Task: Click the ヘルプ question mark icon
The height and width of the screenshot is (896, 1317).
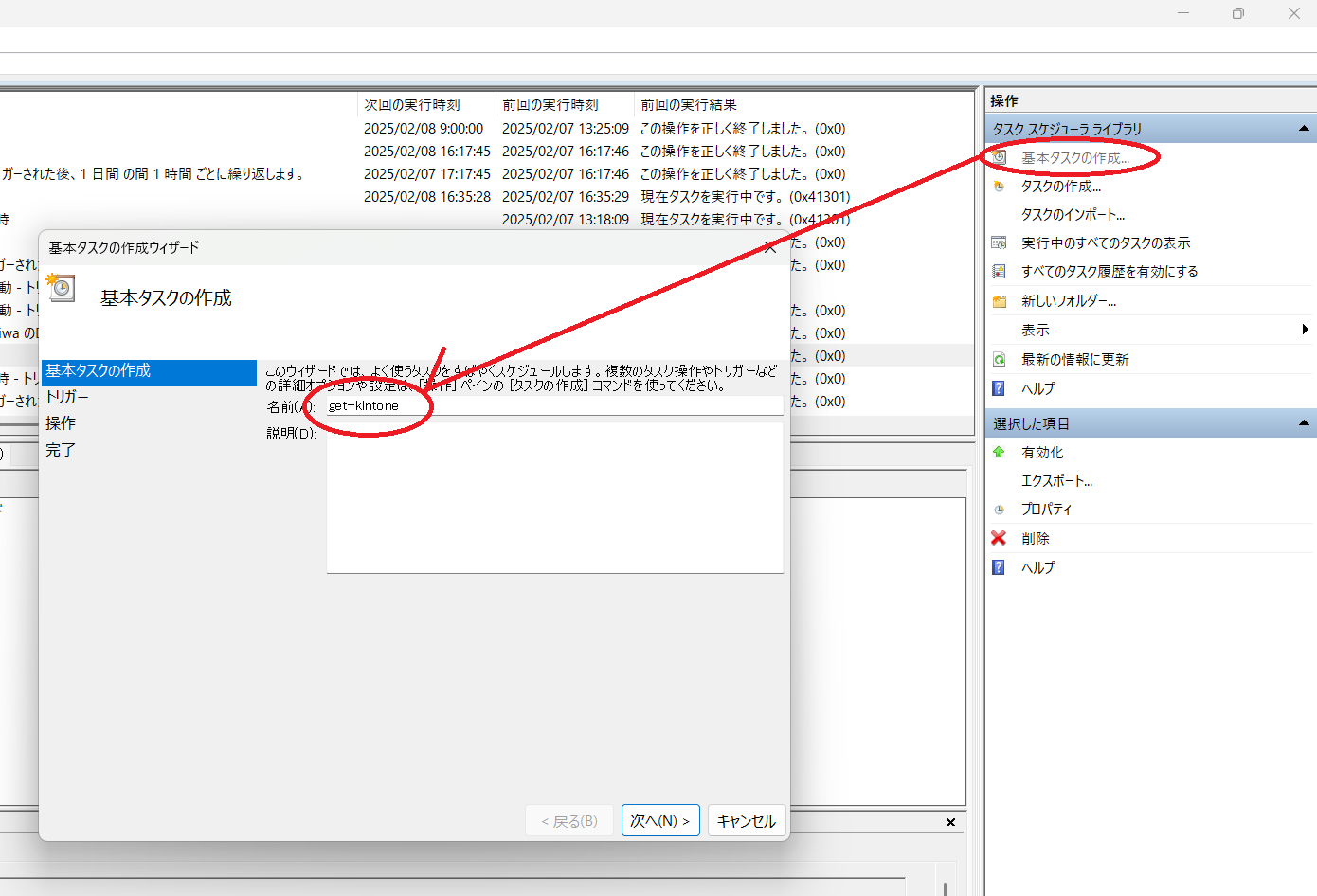Action: click(1000, 387)
